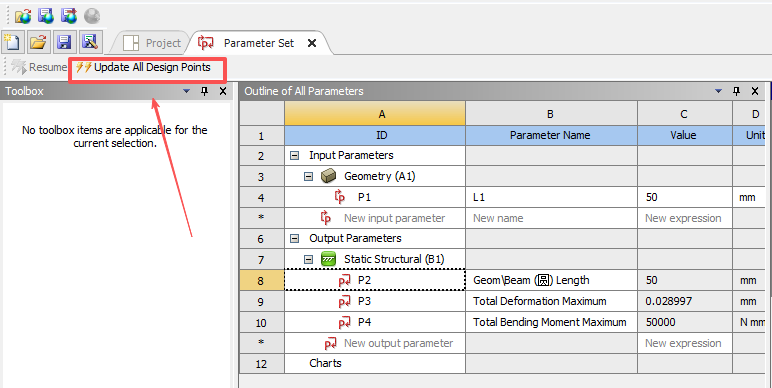Click the P3 output parameter icon

click(x=345, y=301)
